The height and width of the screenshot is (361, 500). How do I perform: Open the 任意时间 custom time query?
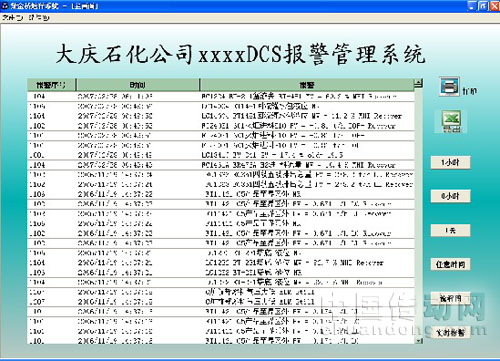coord(450,264)
